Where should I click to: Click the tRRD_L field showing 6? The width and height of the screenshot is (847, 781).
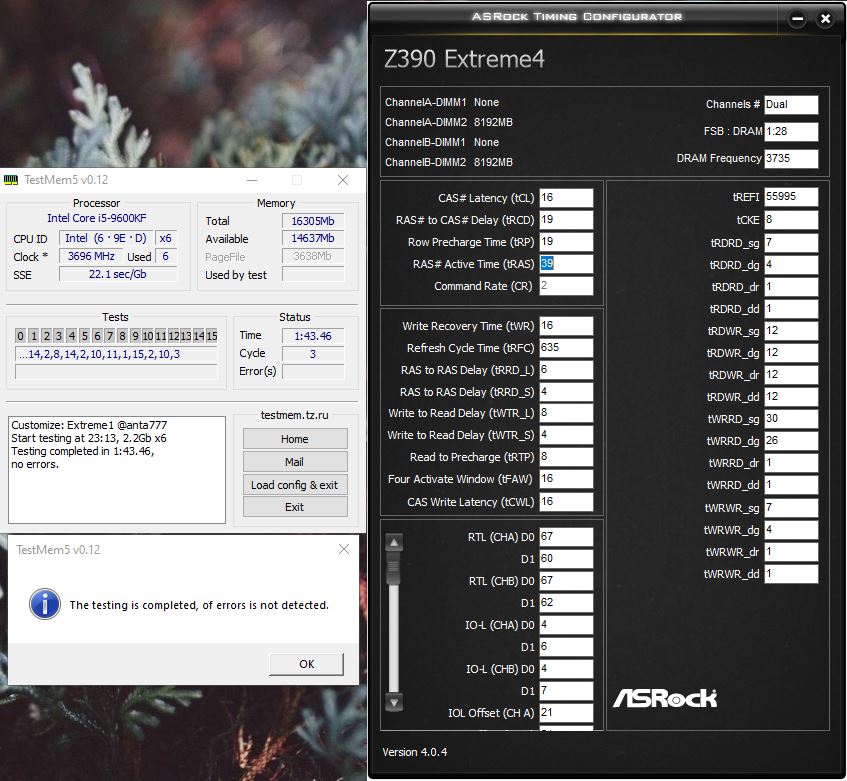pos(566,370)
